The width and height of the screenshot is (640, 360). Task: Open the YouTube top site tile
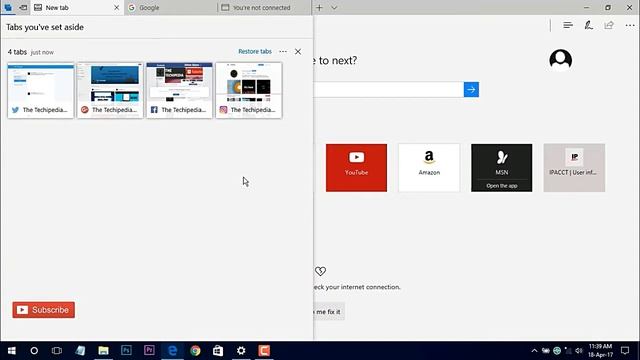(x=356, y=167)
